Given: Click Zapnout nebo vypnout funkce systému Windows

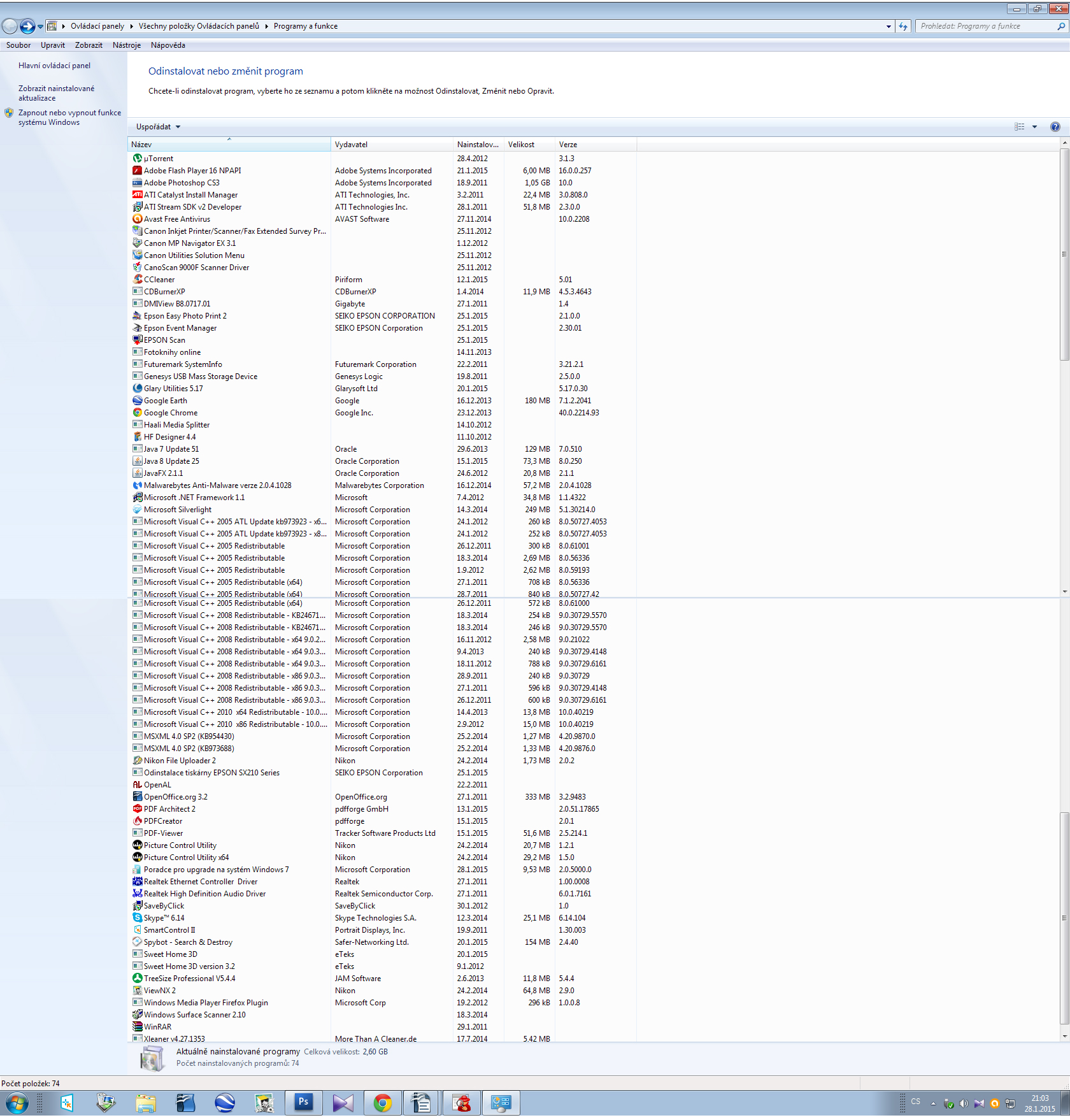Looking at the screenshot, I should pyautogui.click(x=69, y=117).
